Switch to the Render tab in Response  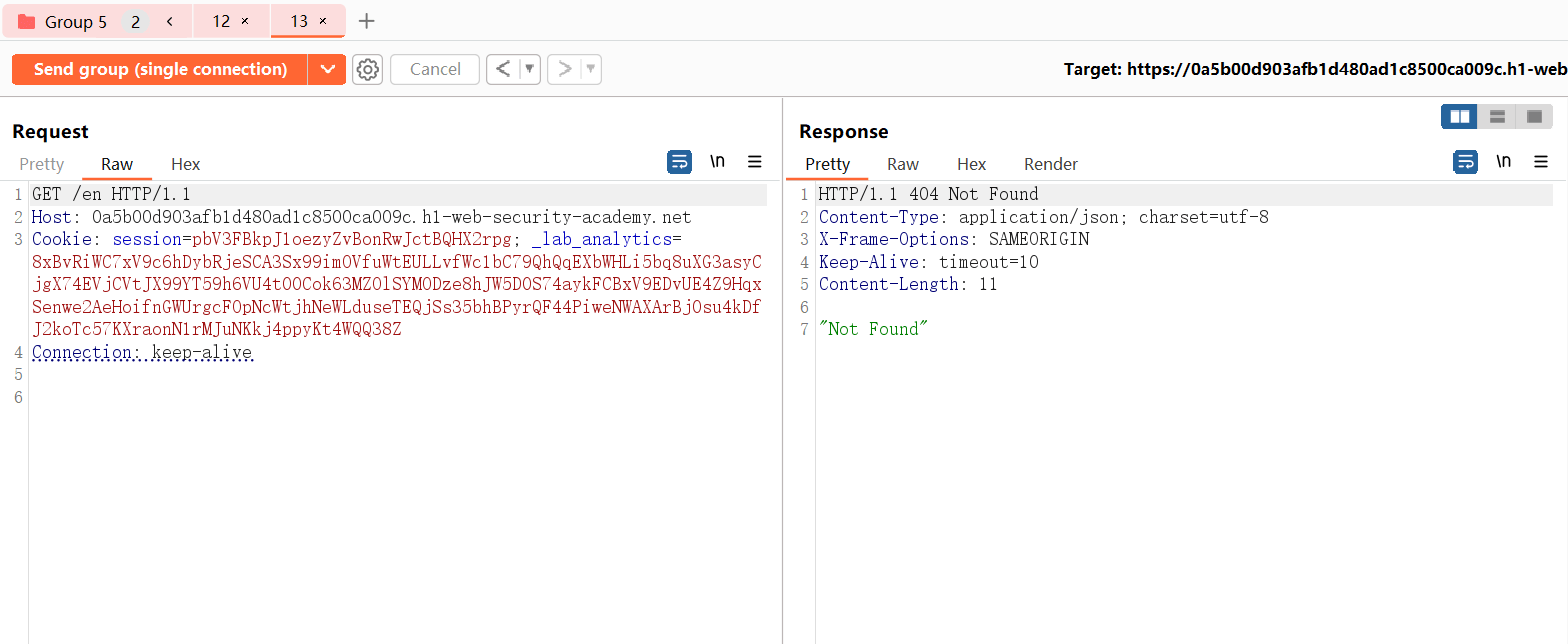[x=1050, y=164]
